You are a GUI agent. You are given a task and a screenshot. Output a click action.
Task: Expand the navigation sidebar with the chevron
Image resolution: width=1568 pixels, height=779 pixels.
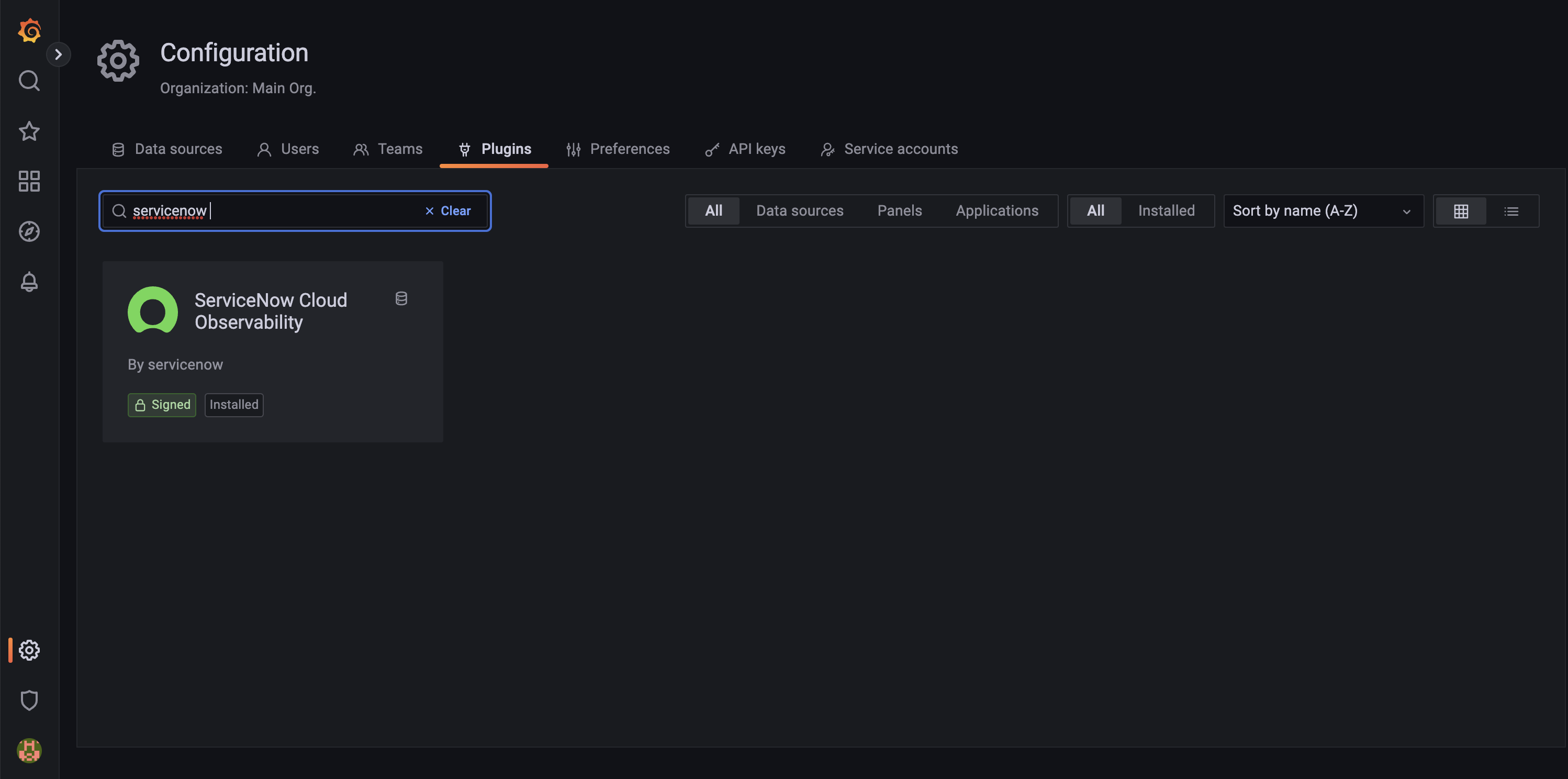59,54
